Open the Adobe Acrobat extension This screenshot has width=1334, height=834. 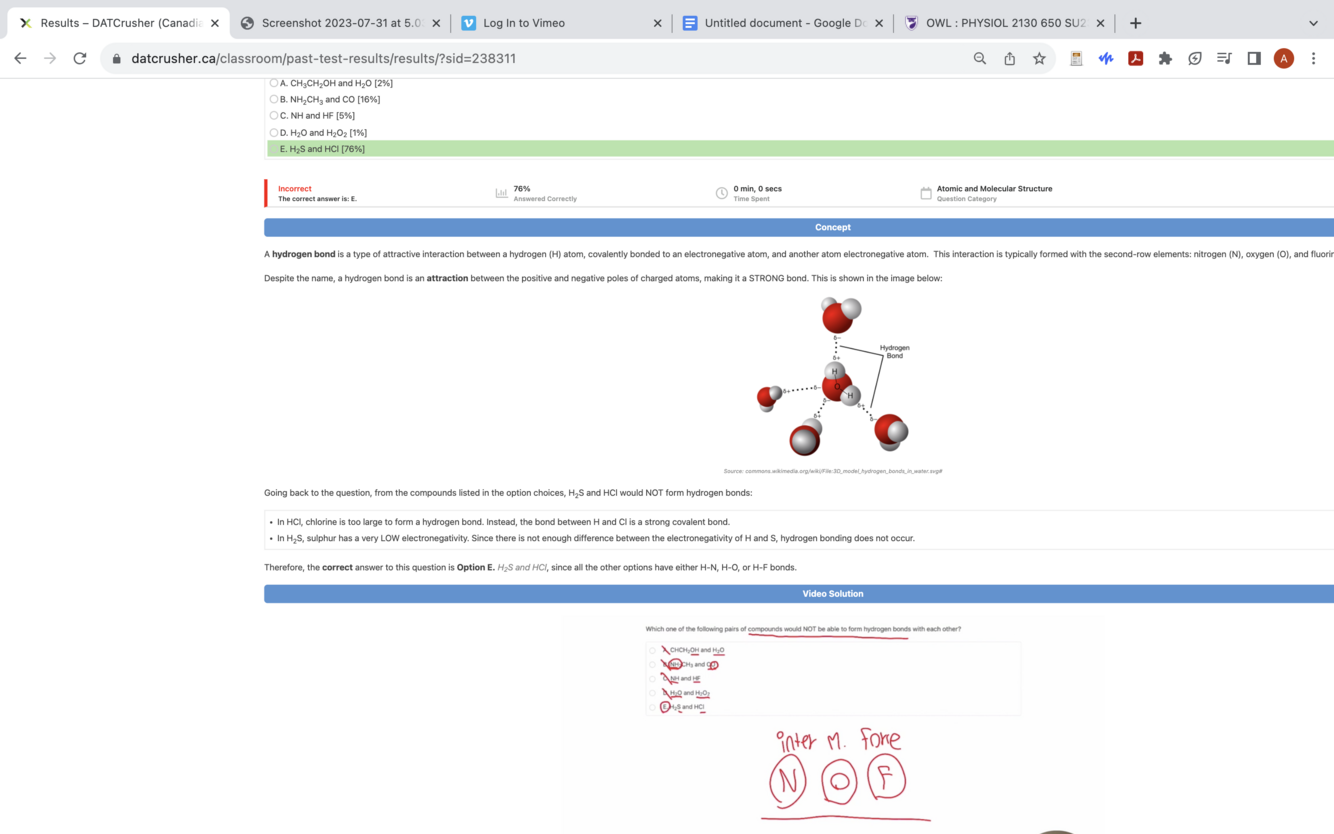[x=1136, y=58]
